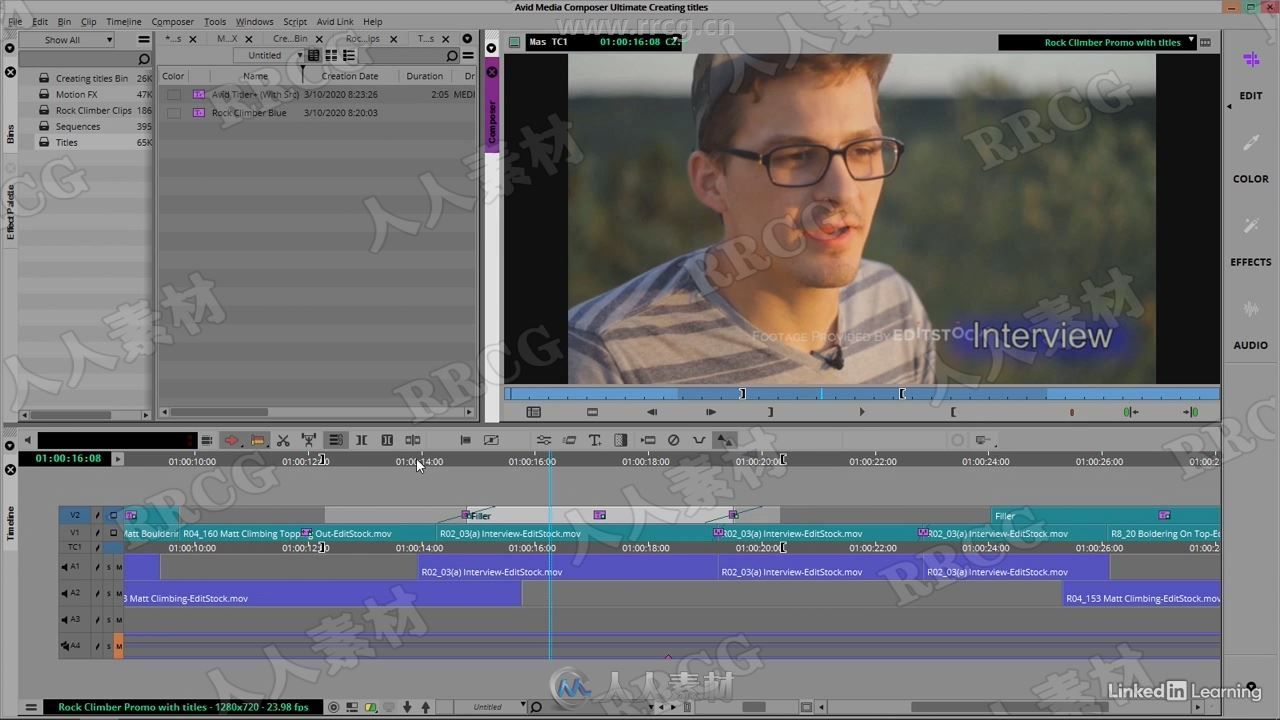Click the Lift icon in timeline toolbar
Screen dimensions: 1280x720
[x=309, y=440]
